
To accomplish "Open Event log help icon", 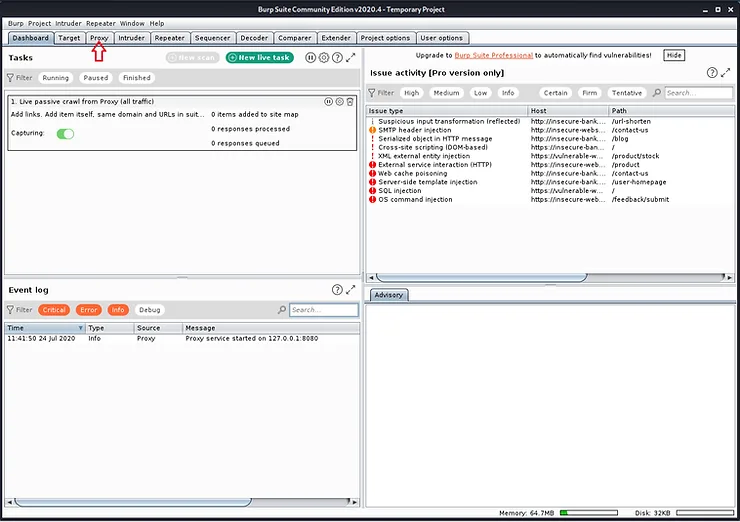I will click(337, 290).
